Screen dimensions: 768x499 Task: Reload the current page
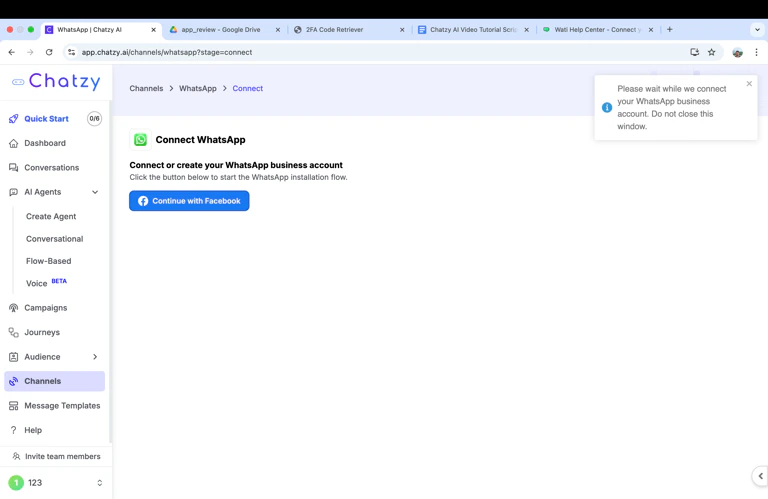click(x=49, y=52)
